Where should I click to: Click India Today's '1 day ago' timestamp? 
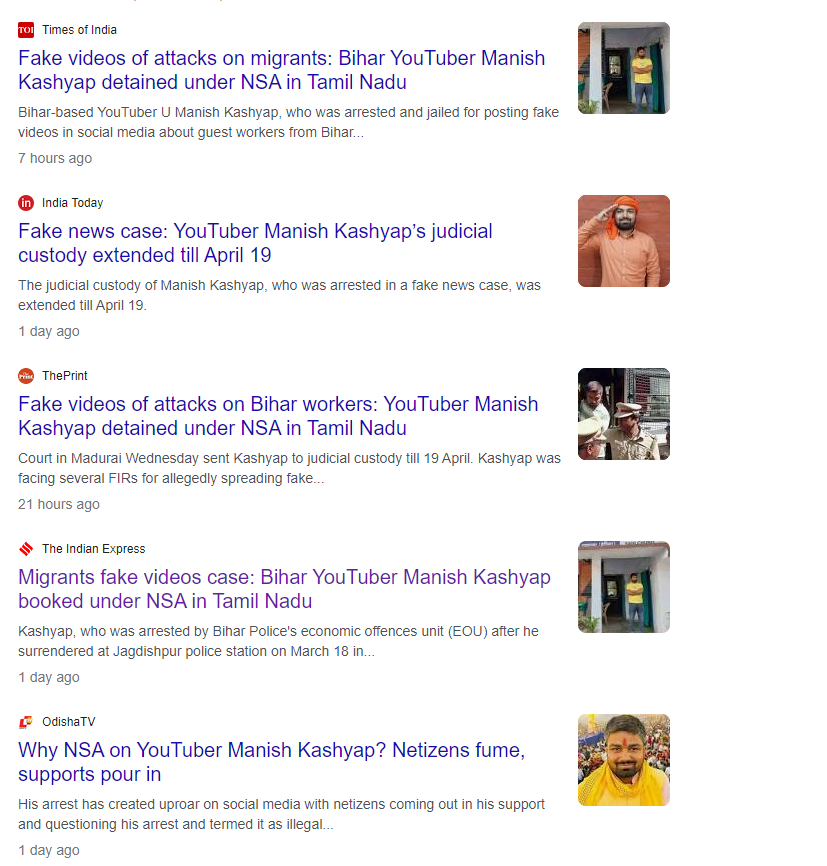[49, 331]
